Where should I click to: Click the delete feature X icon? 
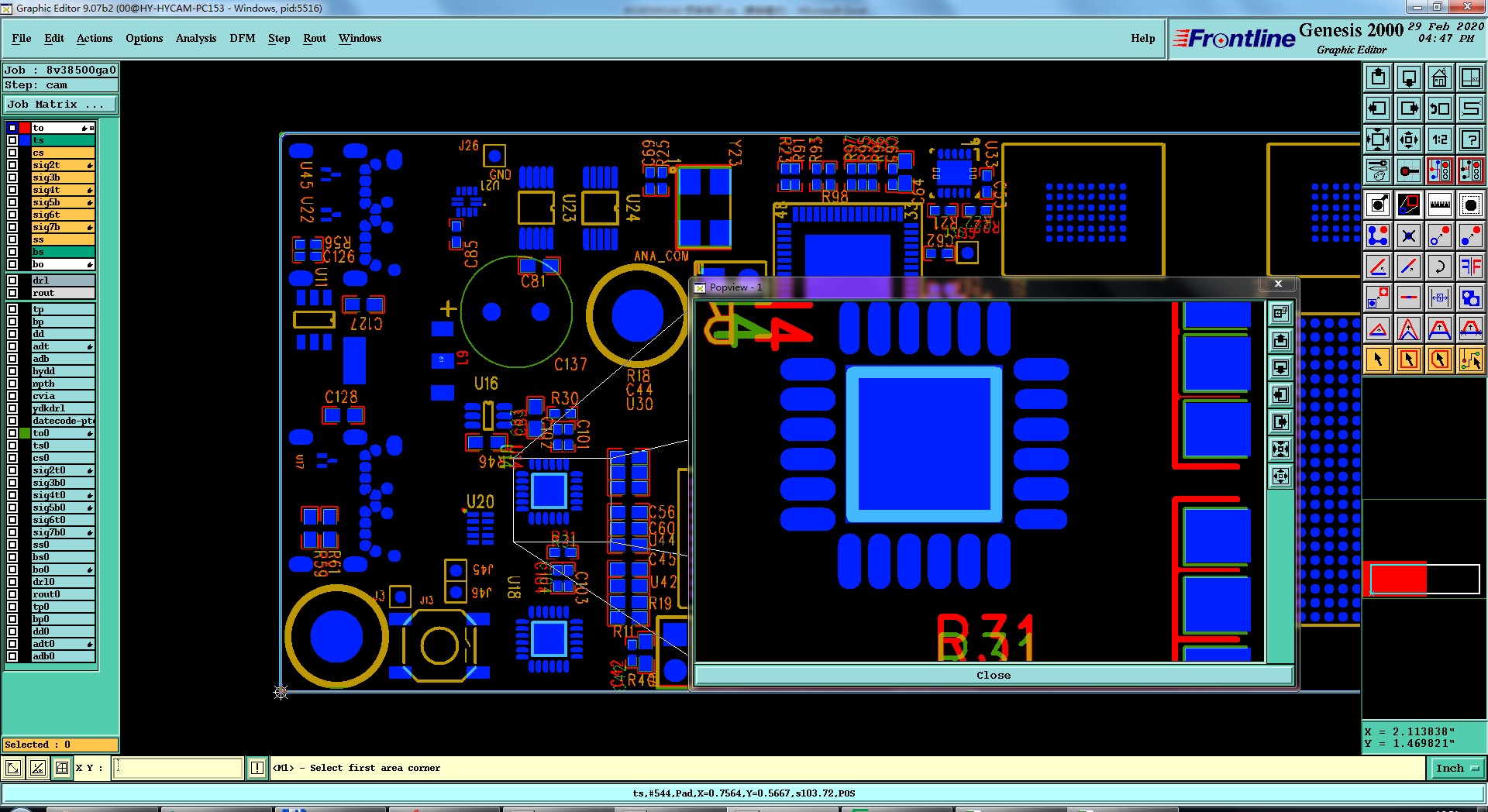(1408, 236)
